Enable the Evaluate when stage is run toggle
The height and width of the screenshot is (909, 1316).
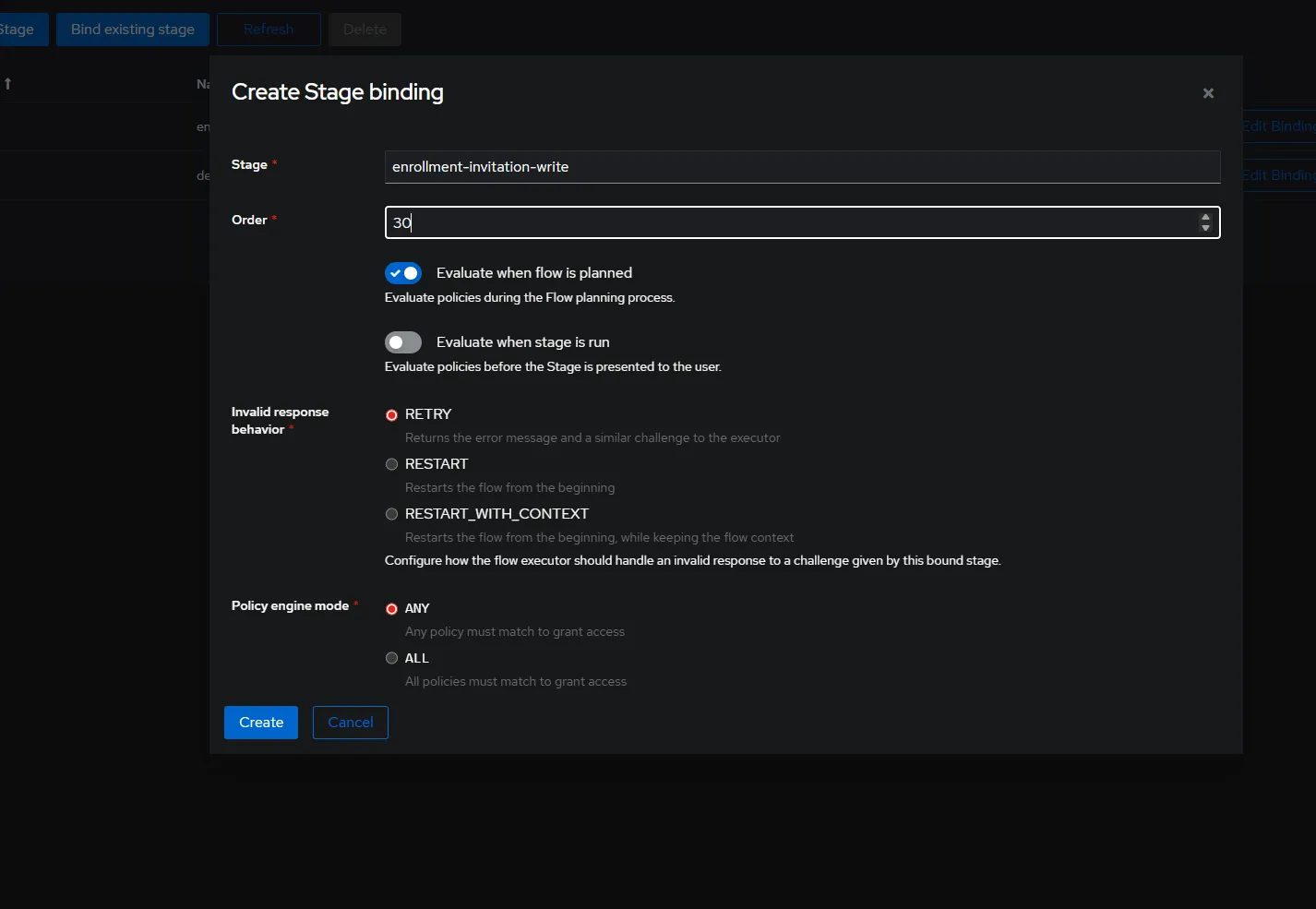(403, 342)
